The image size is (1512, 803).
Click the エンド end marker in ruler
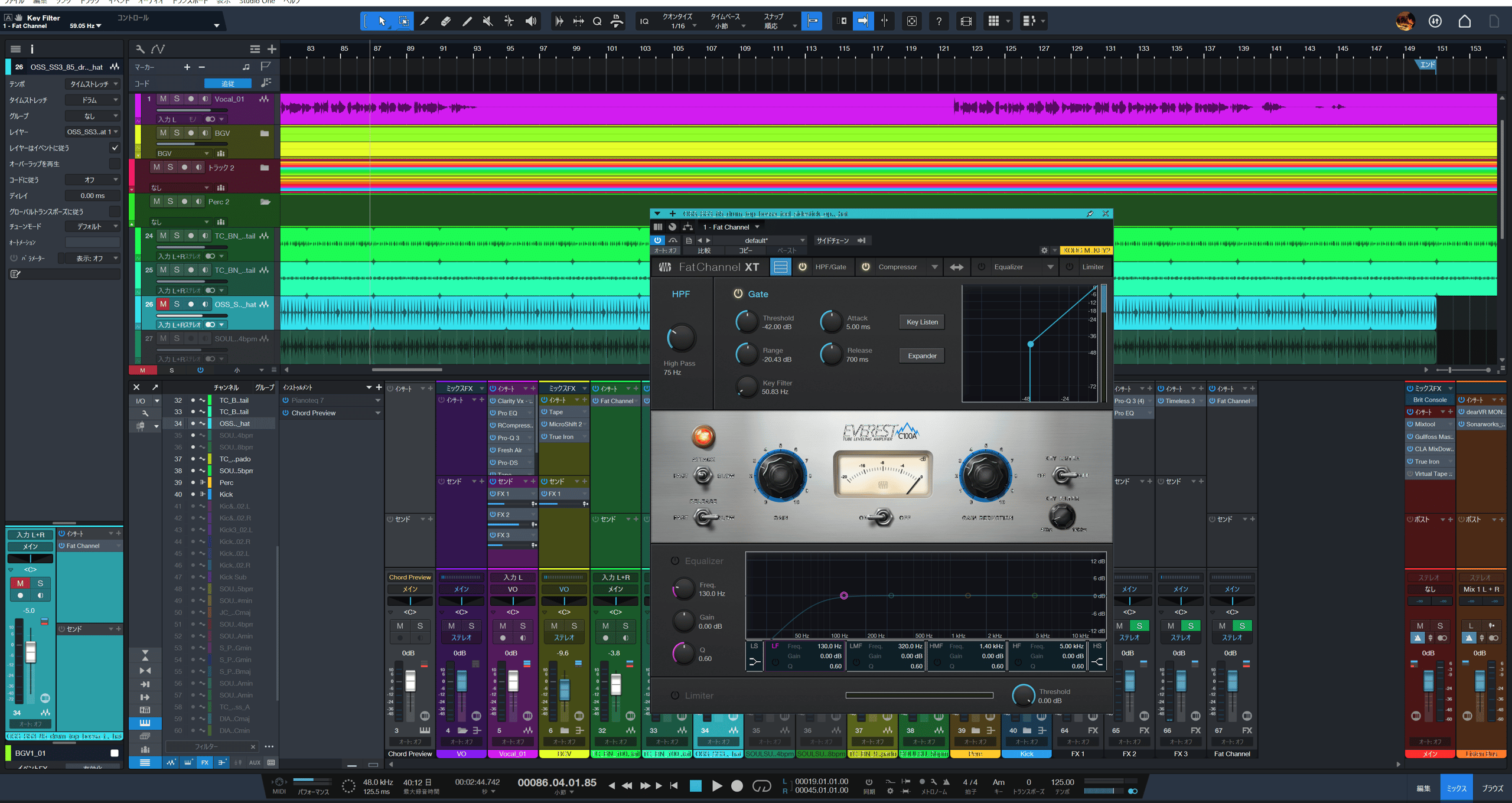[1427, 65]
